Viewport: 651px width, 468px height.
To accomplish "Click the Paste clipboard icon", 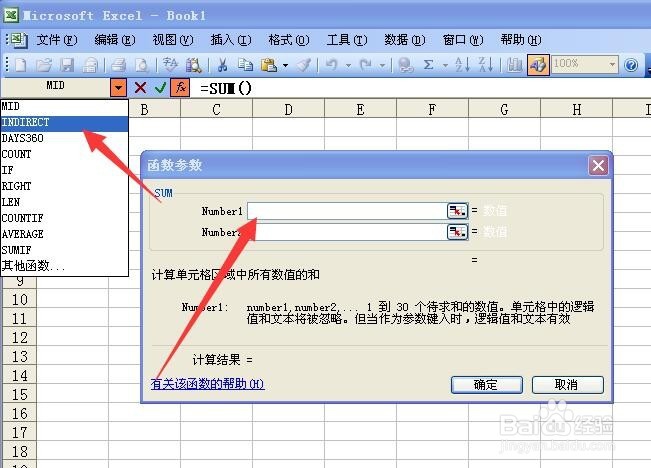I will (x=269, y=65).
